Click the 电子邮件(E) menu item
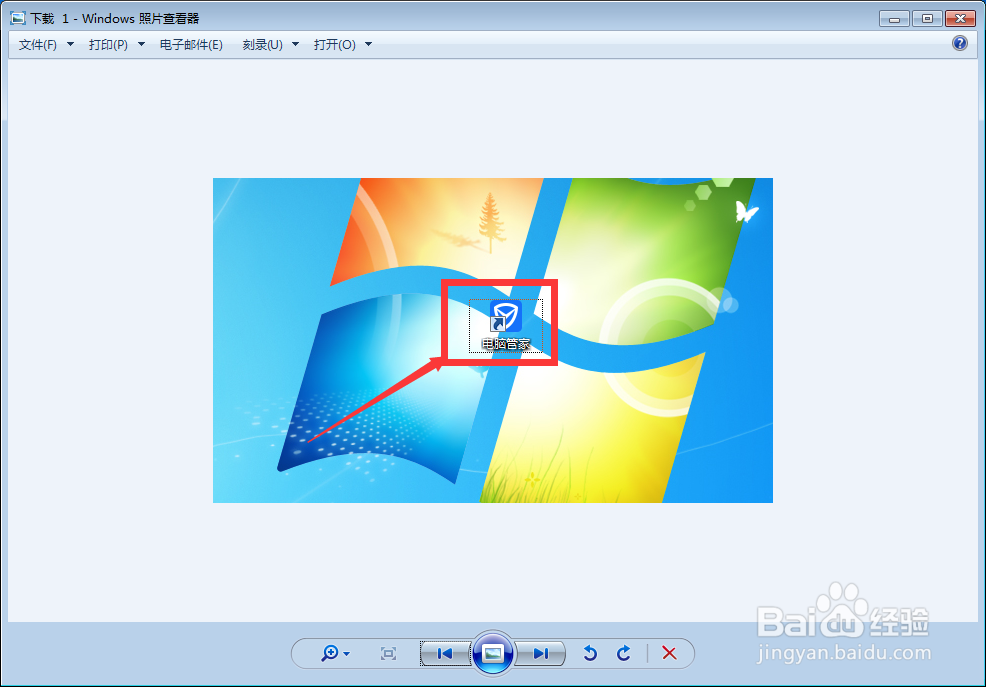 click(x=191, y=45)
